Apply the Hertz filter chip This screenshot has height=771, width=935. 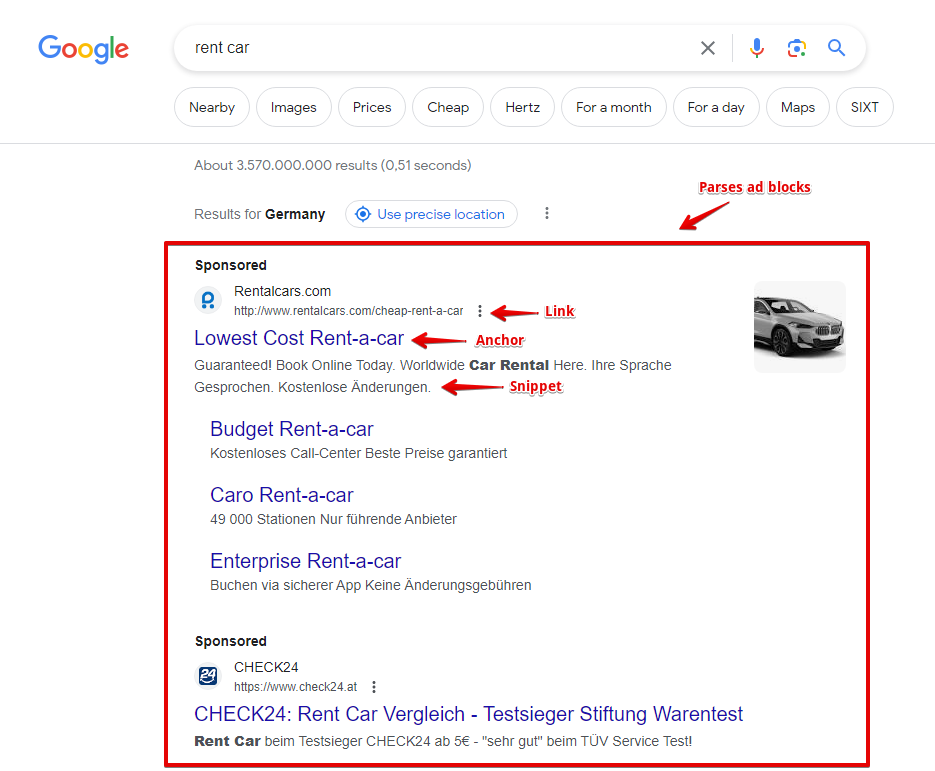522,107
